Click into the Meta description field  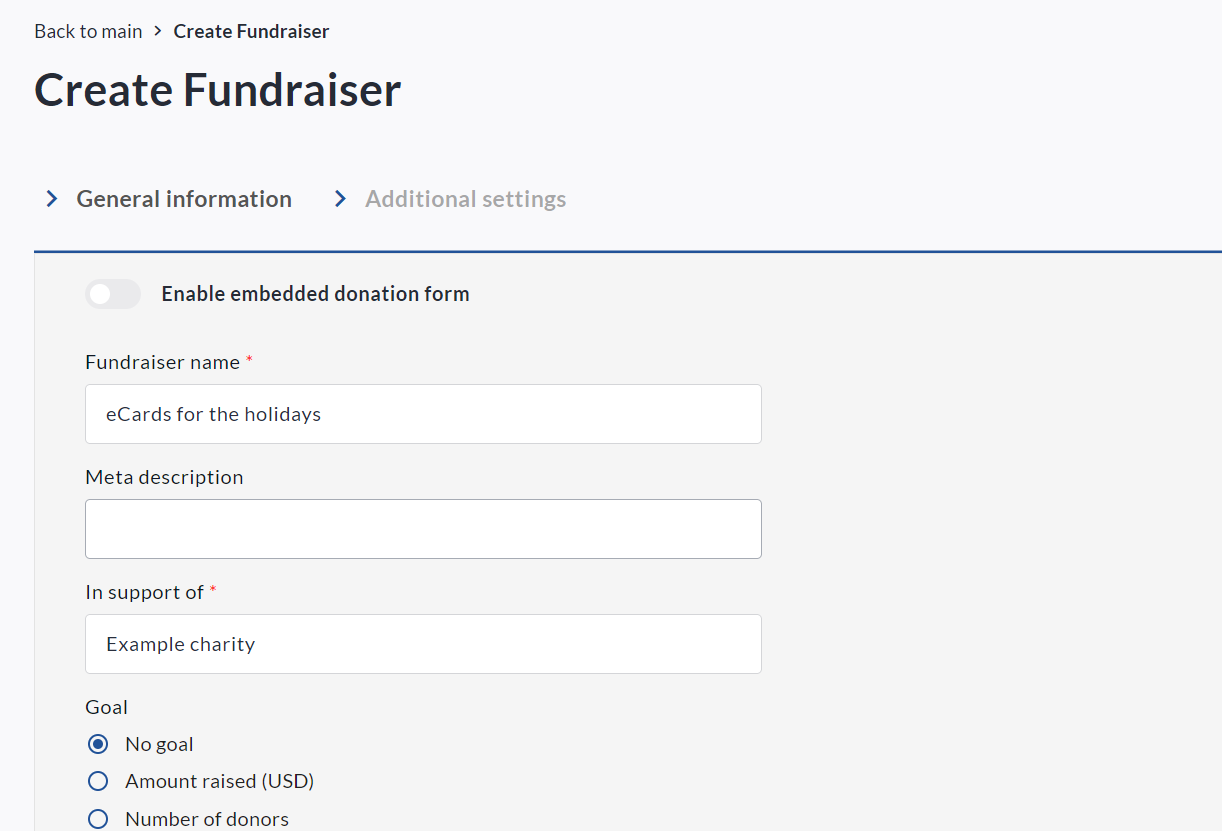coord(423,529)
